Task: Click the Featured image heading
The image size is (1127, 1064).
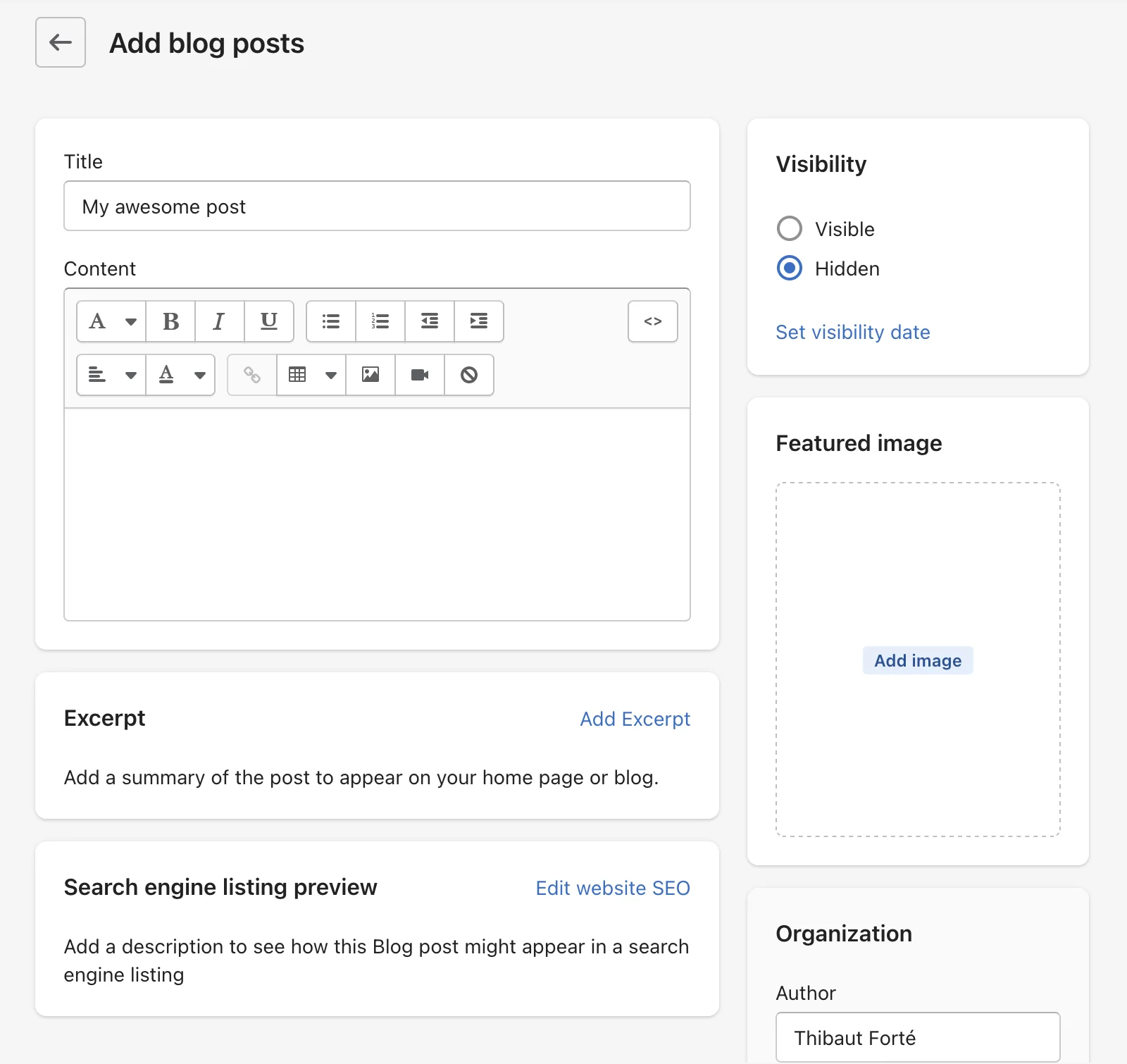Action: [x=859, y=443]
